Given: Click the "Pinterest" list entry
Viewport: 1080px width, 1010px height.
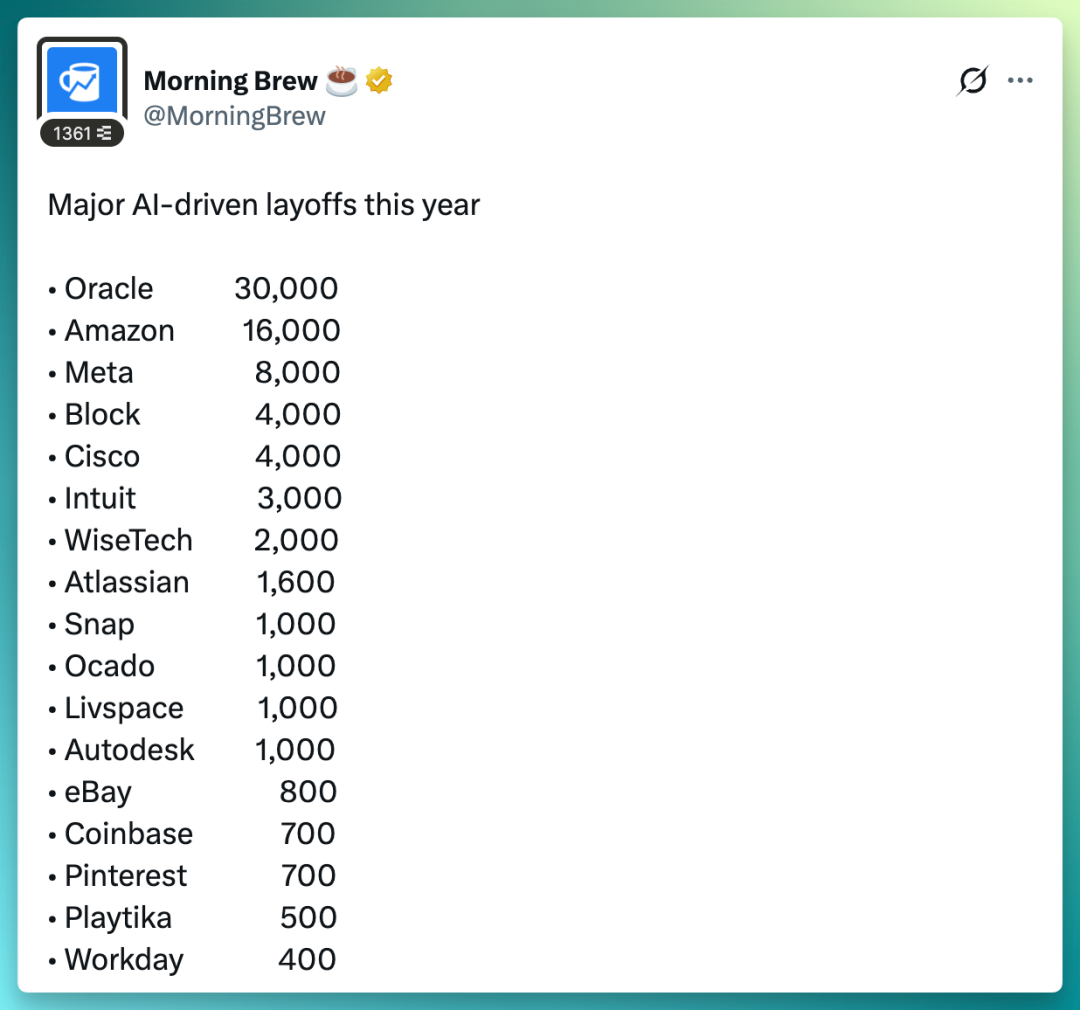Looking at the screenshot, I should click(x=126, y=876).
